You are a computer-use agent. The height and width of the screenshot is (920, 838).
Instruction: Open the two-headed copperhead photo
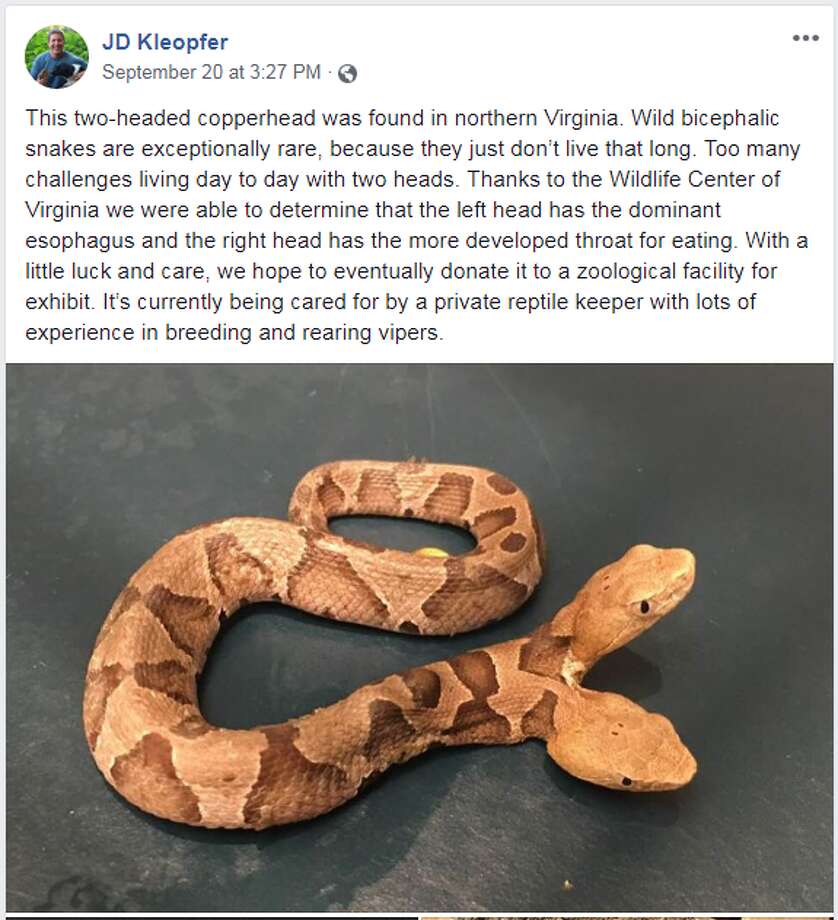pyautogui.click(x=419, y=638)
